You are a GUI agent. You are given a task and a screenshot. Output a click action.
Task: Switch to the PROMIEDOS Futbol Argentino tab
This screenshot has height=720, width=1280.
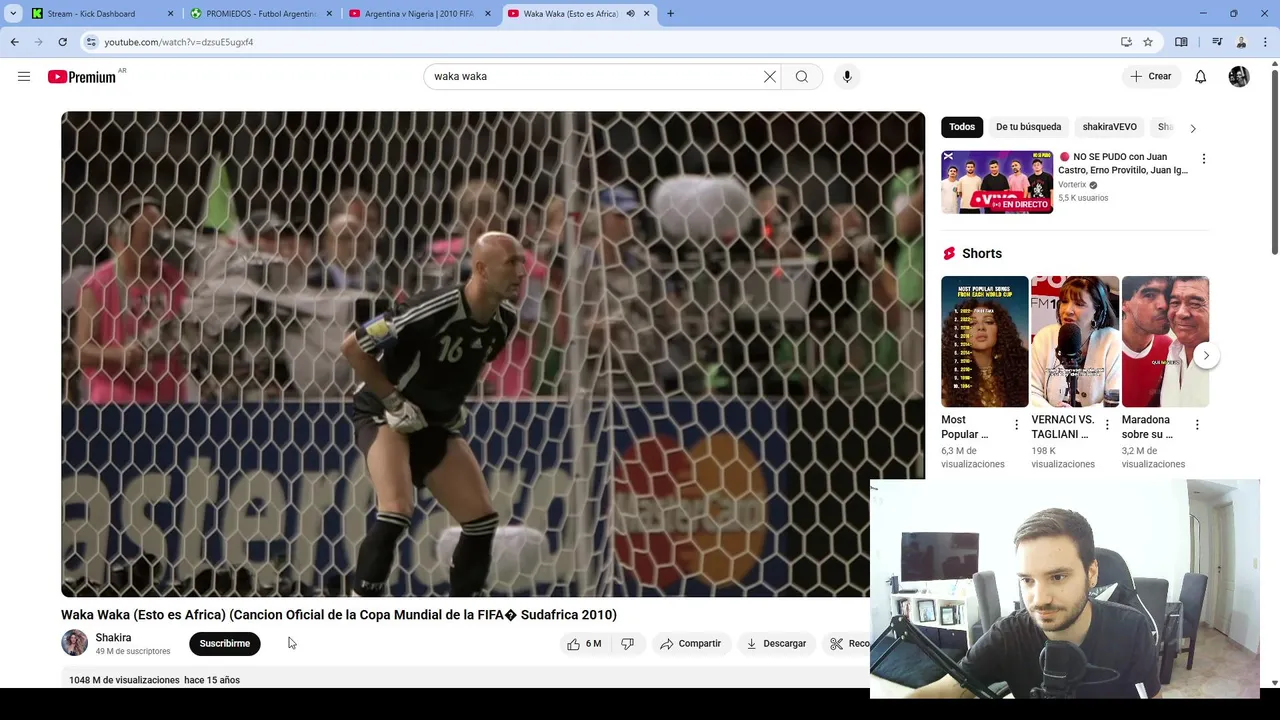click(x=260, y=14)
